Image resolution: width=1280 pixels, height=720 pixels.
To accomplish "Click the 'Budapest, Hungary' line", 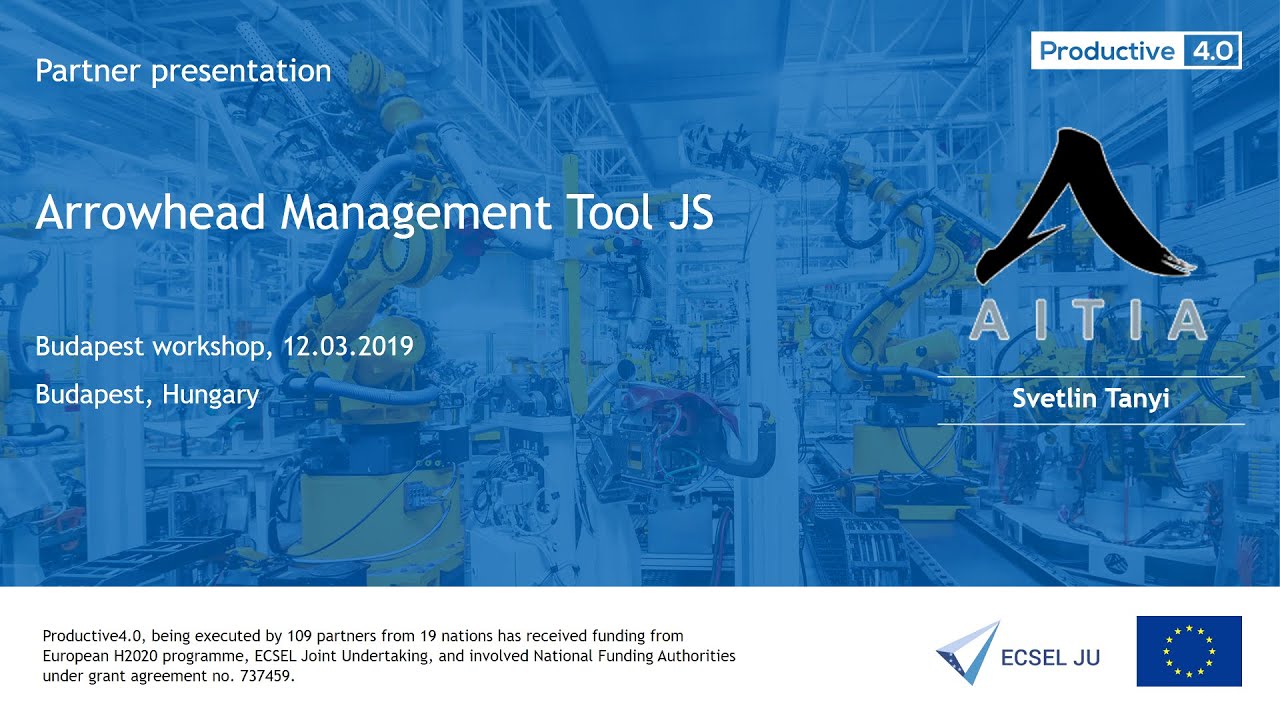I will [147, 394].
